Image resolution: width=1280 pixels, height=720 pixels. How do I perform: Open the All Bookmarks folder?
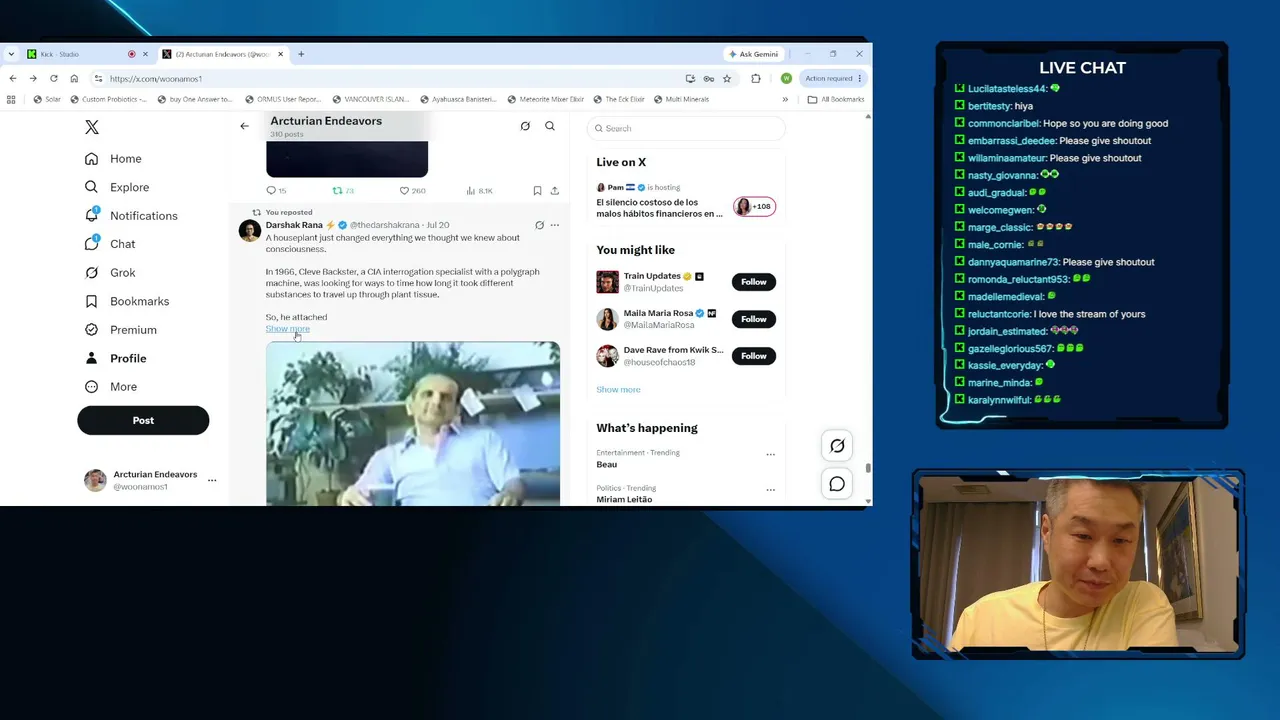pyautogui.click(x=836, y=99)
